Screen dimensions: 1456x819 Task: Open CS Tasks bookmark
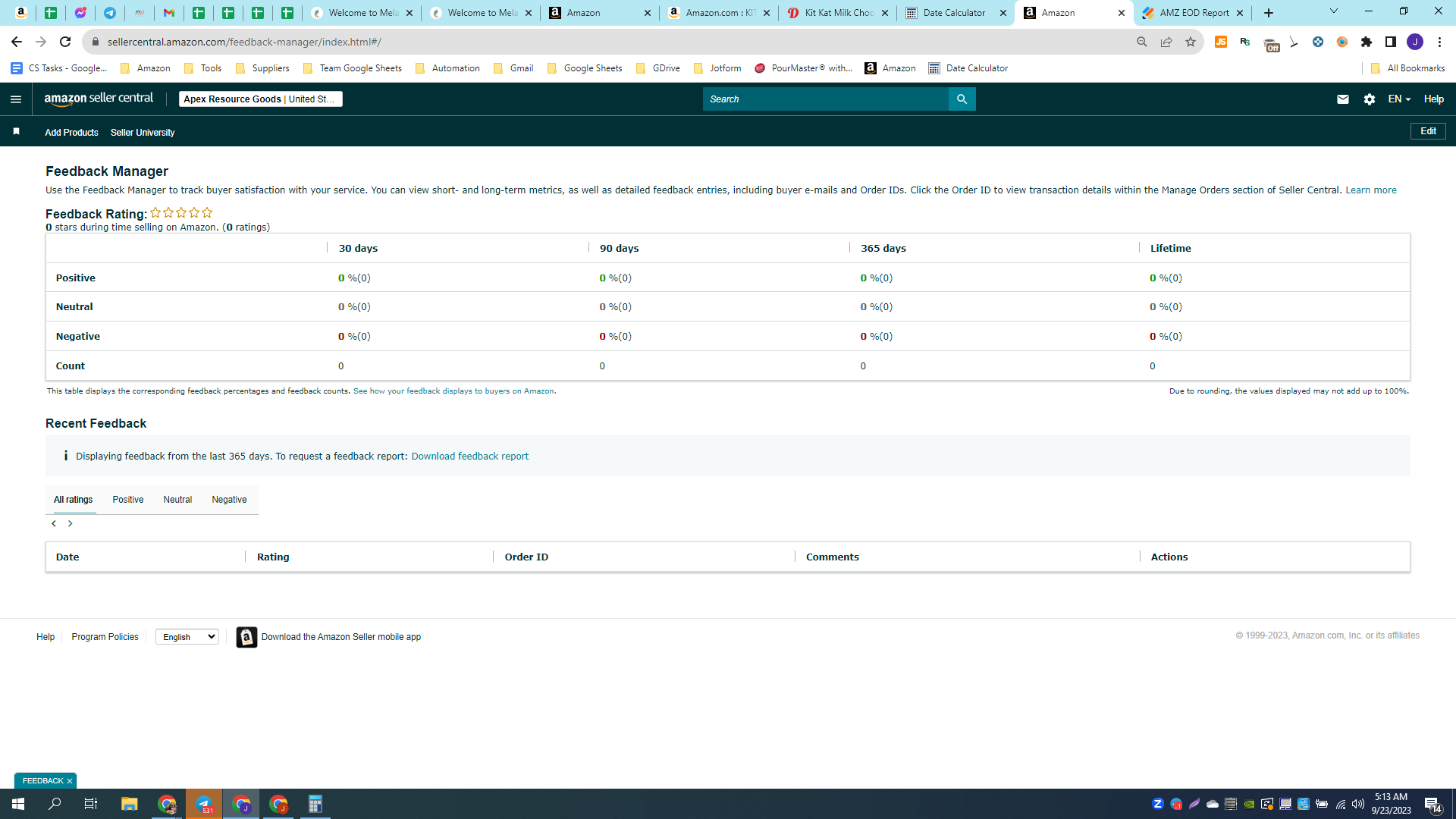tap(59, 68)
